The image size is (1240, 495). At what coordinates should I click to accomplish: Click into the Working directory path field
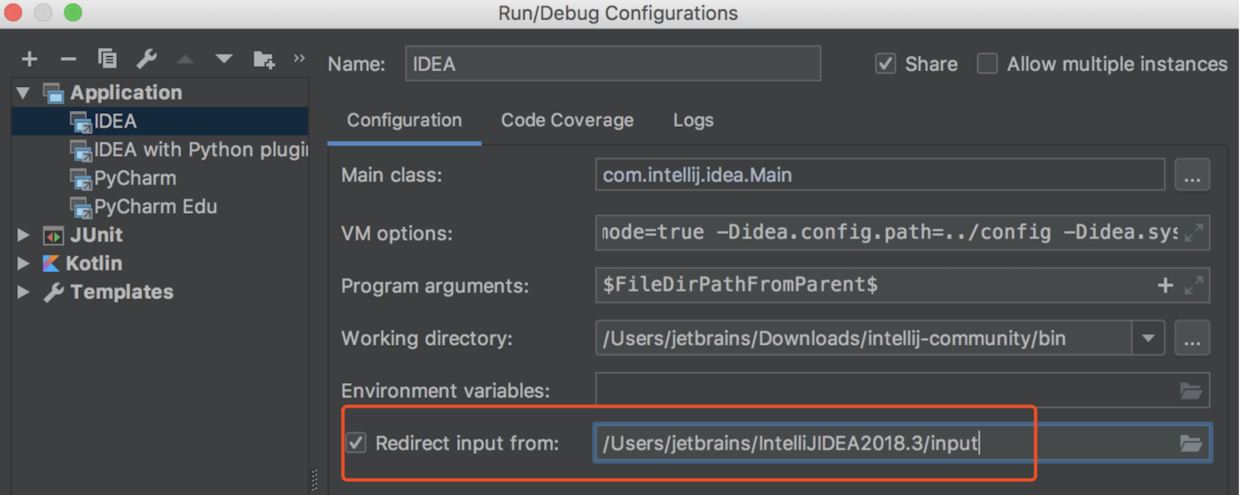click(x=864, y=338)
